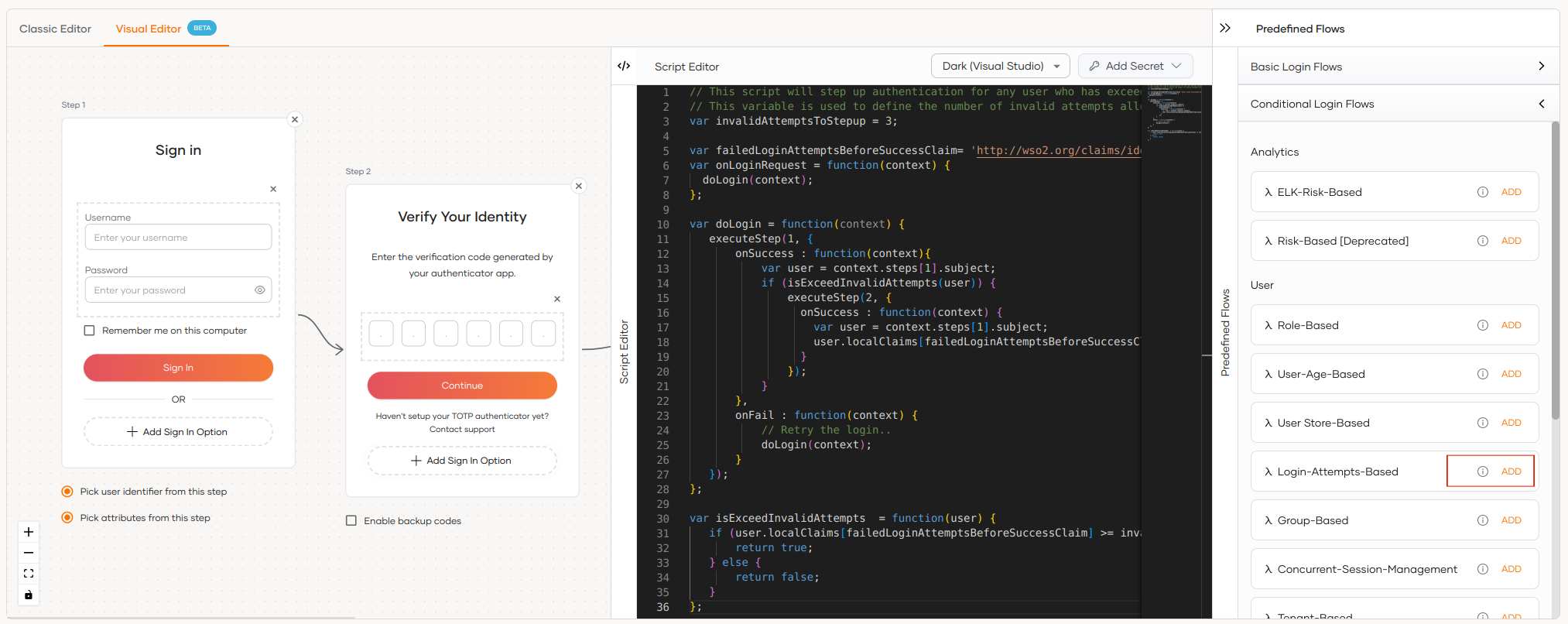Add the Risk-Based [Deprecated] flow

pos(1512,241)
